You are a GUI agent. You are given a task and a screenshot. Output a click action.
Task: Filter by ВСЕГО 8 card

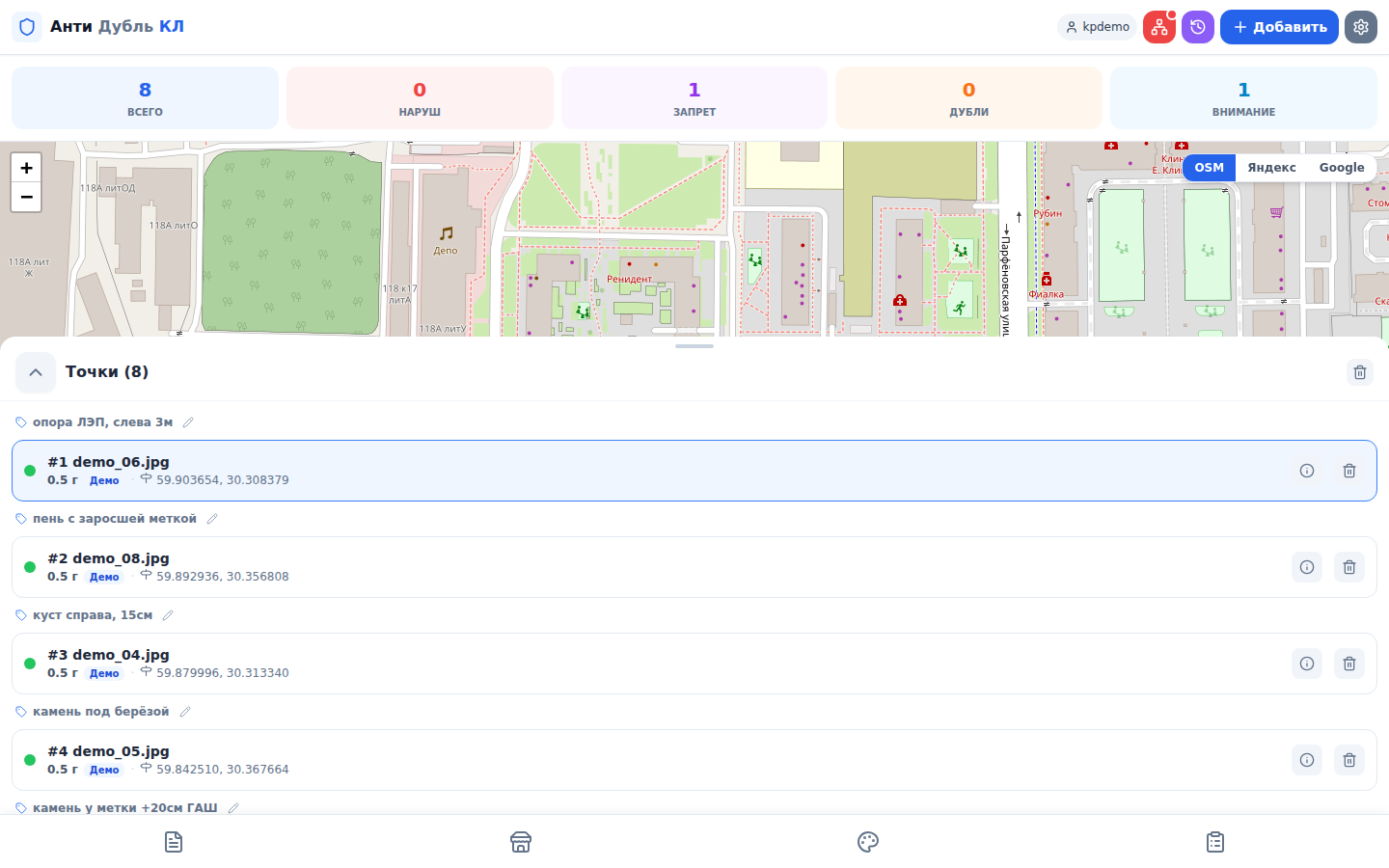pyautogui.click(x=145, y=97)
